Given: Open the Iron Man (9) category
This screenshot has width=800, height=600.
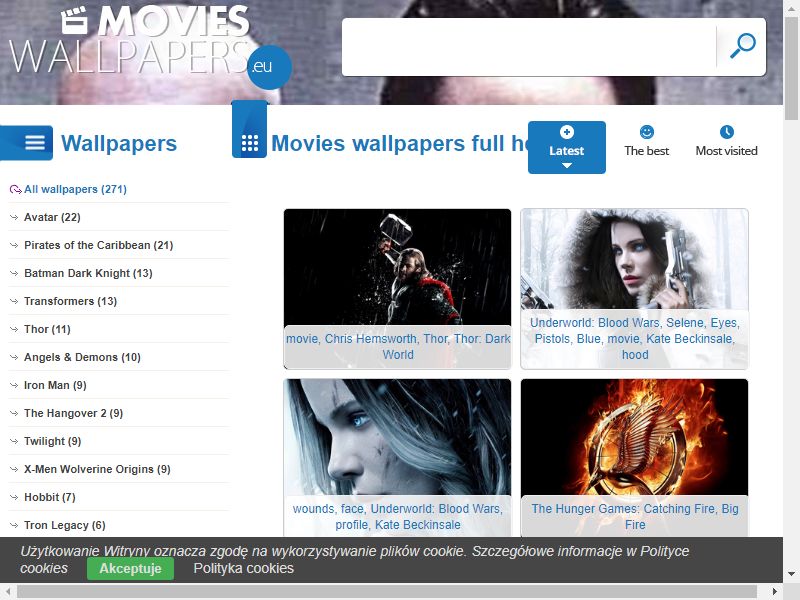Looking at the screenshot, I should [x=55, y=385].
